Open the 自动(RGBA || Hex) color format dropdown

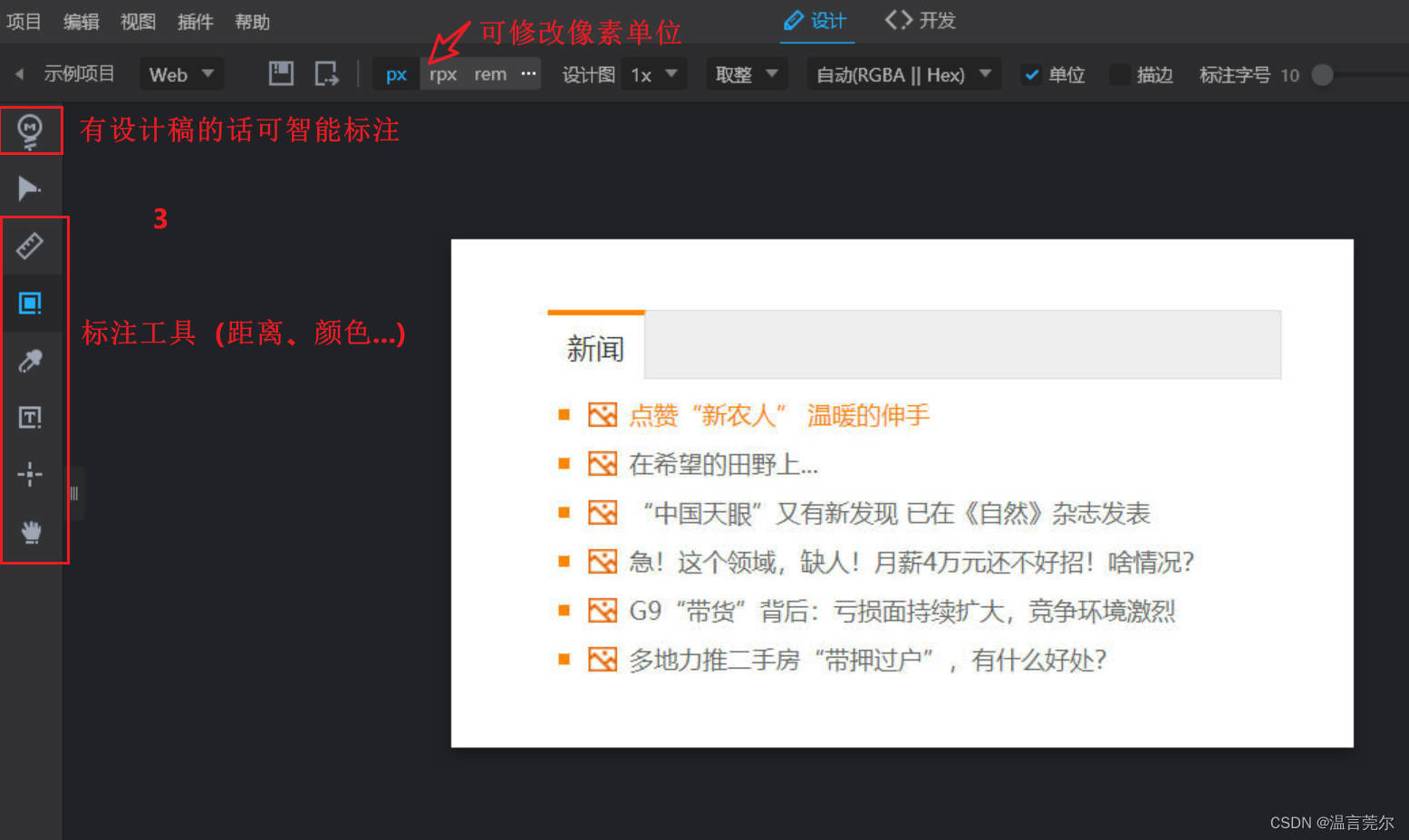tap(904, 74)
